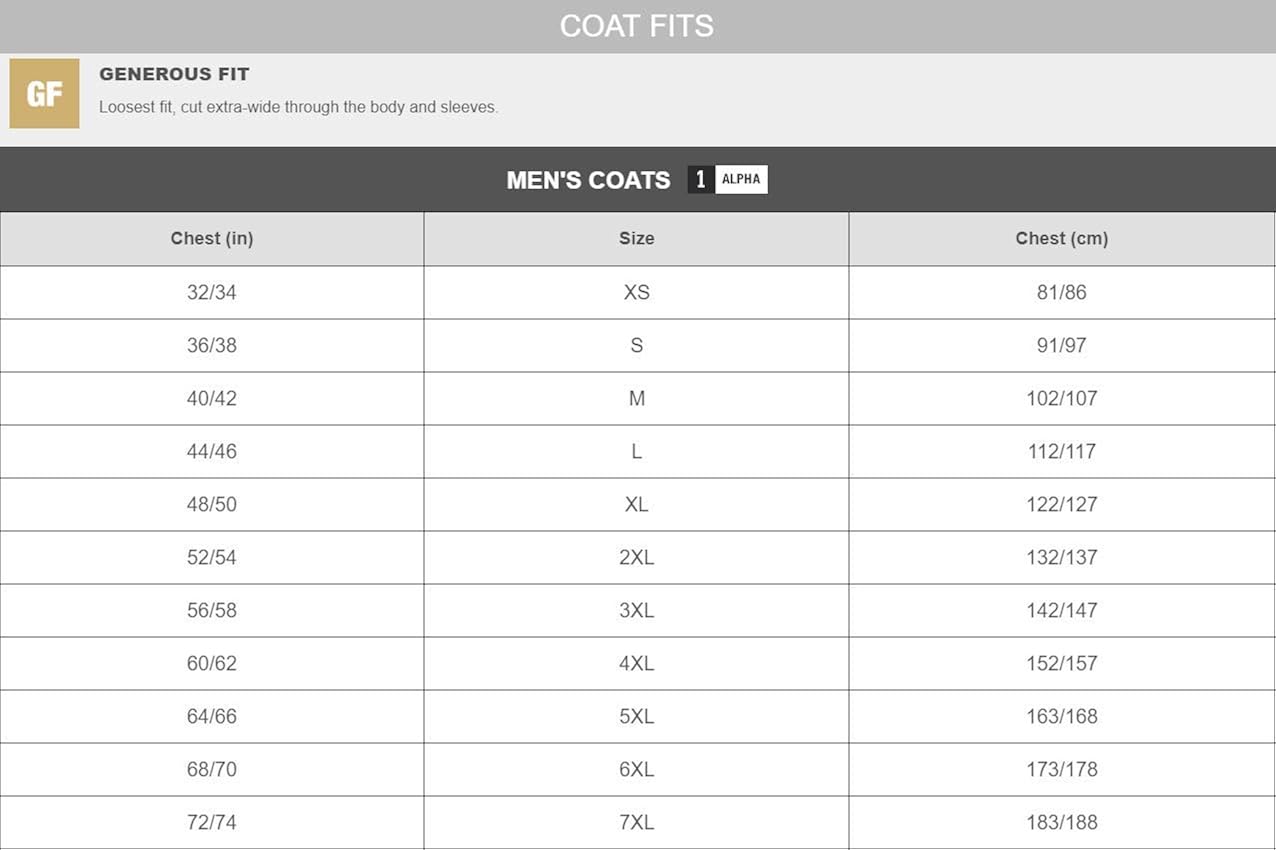Click the loosest fit description text

(298, 107)
